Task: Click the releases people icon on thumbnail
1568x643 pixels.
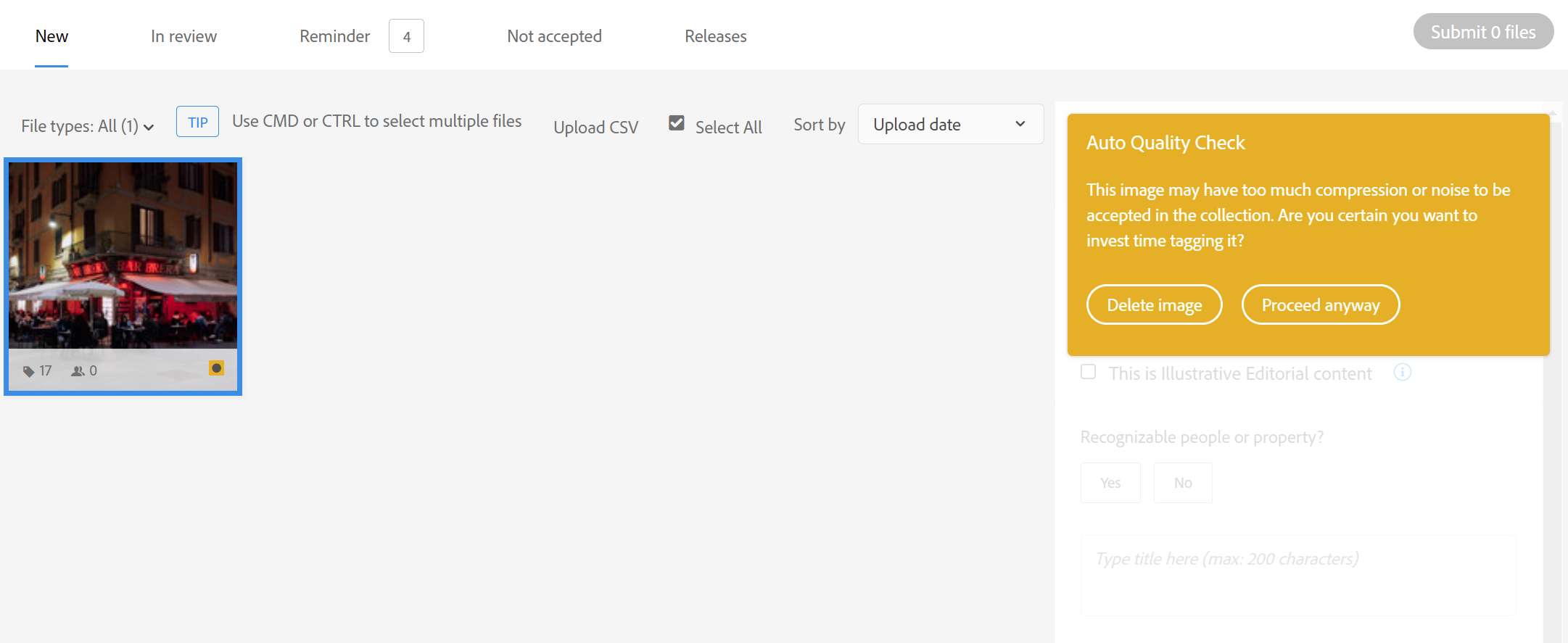Action: (x=78, y=371)
